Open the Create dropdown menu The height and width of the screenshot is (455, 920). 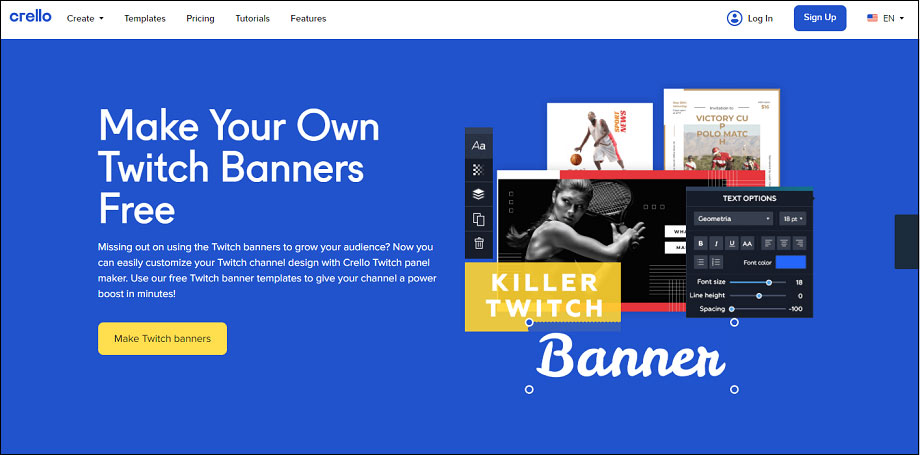click(x=85, y=18)
